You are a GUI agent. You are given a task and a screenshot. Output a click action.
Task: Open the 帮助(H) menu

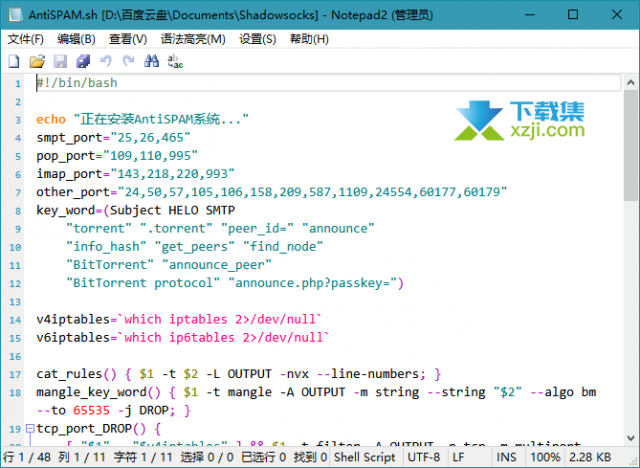coord(309,39)
